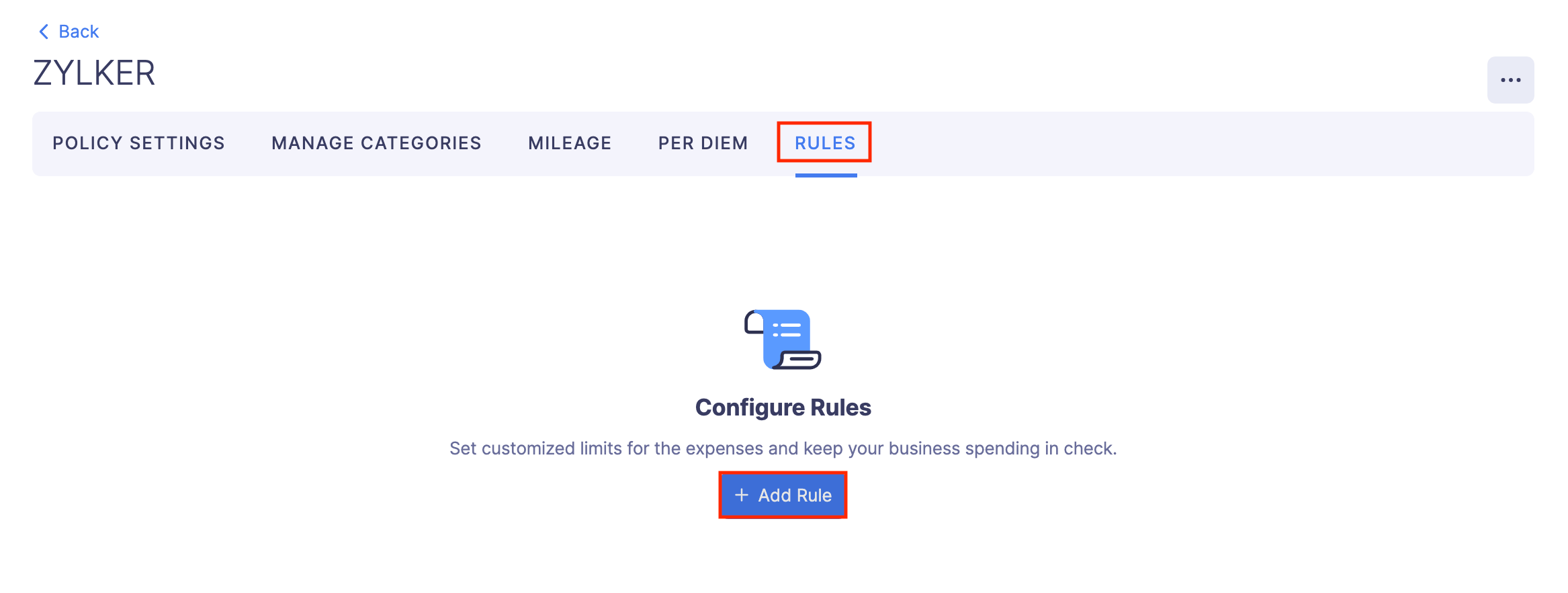Click the spending limits description text

point(783,448)
